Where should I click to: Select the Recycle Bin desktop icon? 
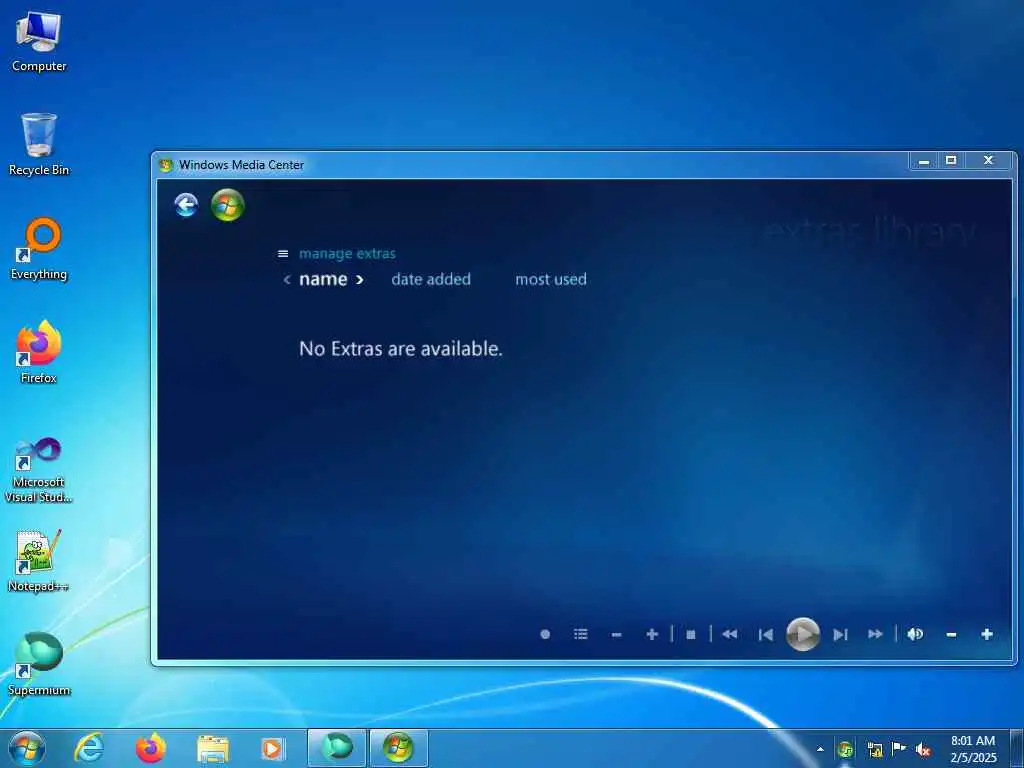pyautogui.click(x=39, y=145)
